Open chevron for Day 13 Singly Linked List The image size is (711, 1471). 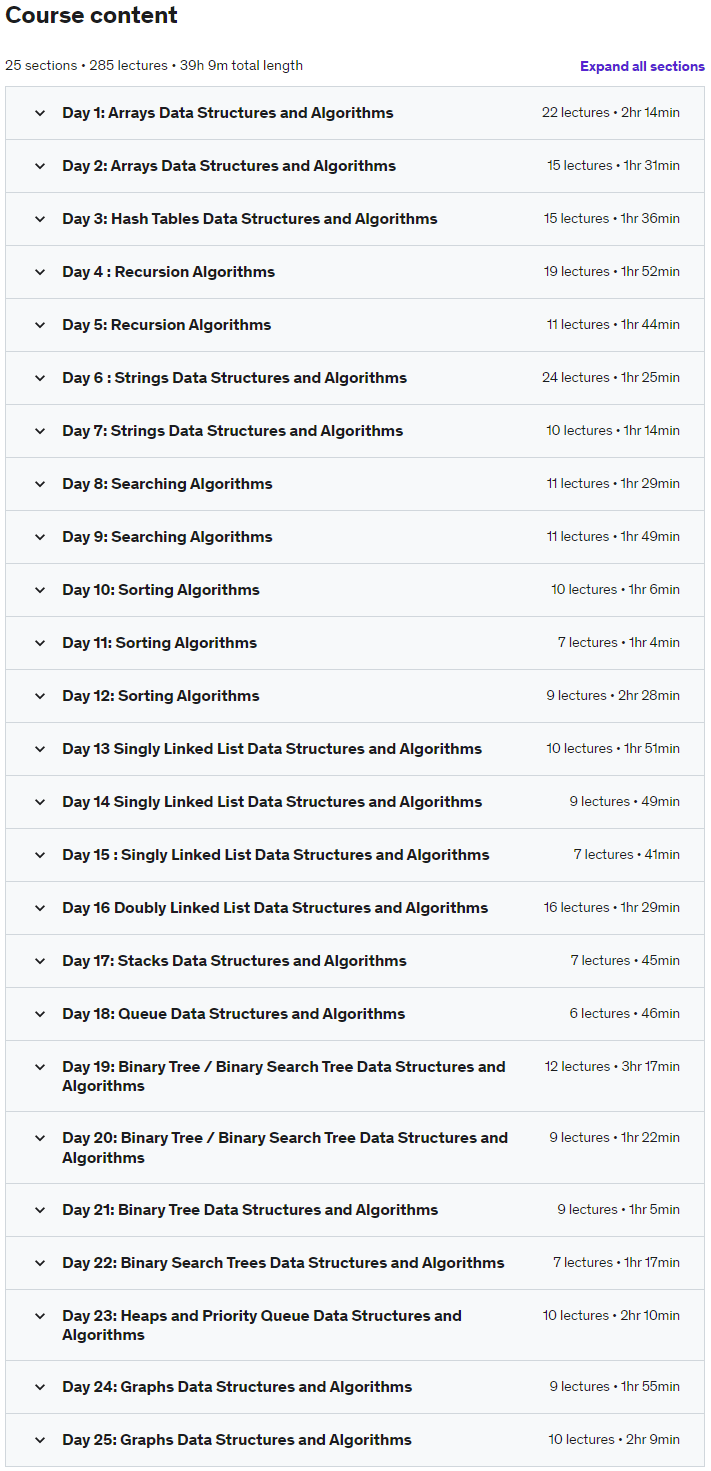tap(40, 749)
